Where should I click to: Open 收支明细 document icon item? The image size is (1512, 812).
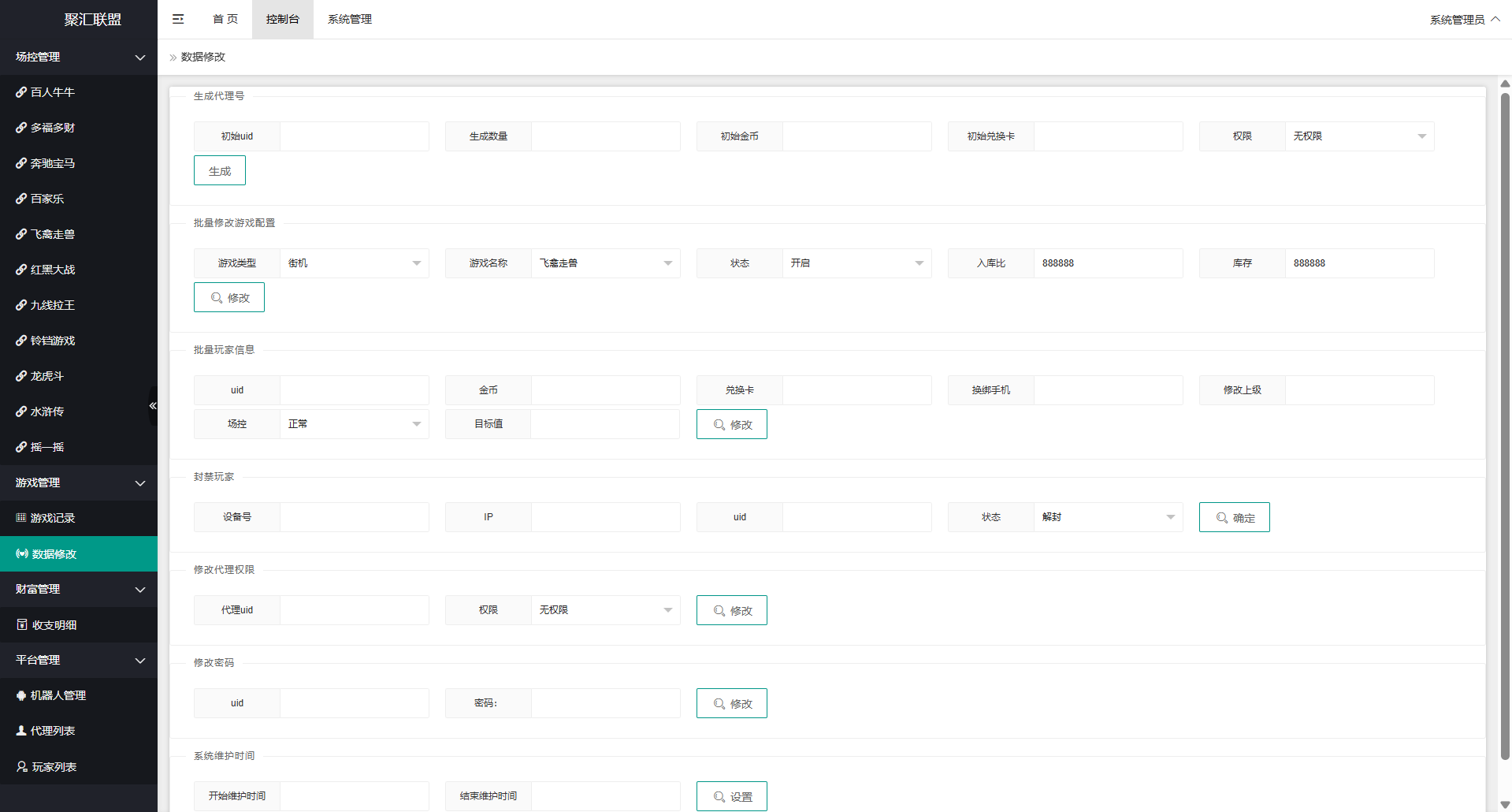coord(22,624)
